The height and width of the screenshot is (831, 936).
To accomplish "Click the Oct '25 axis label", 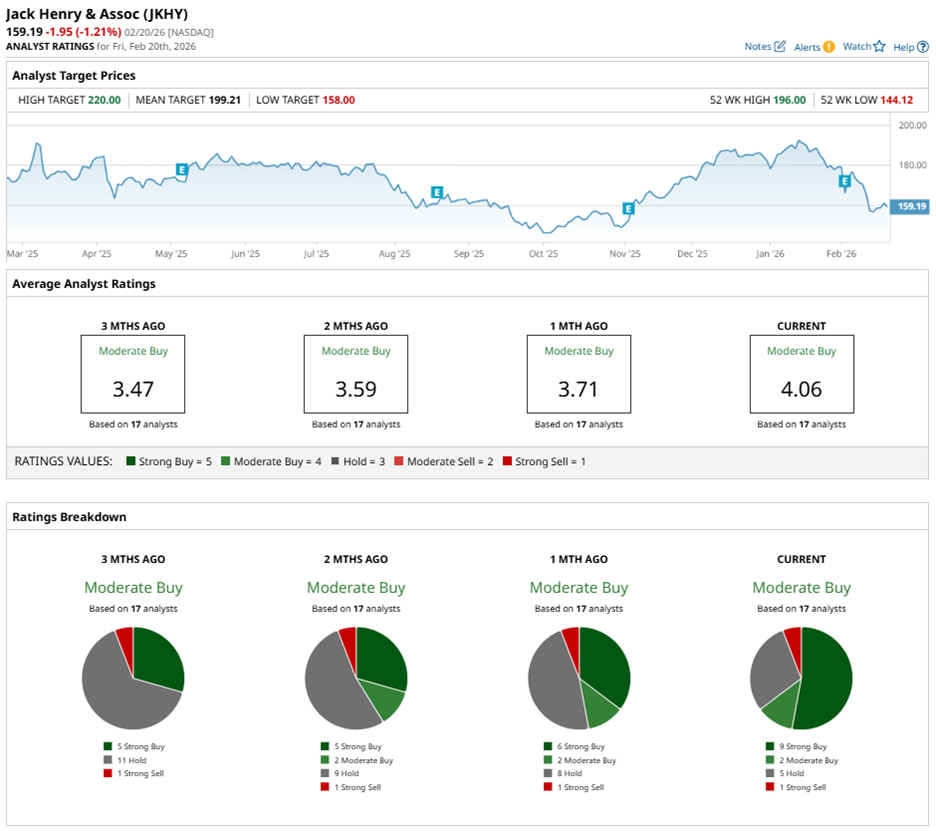I will pos(543,254).
